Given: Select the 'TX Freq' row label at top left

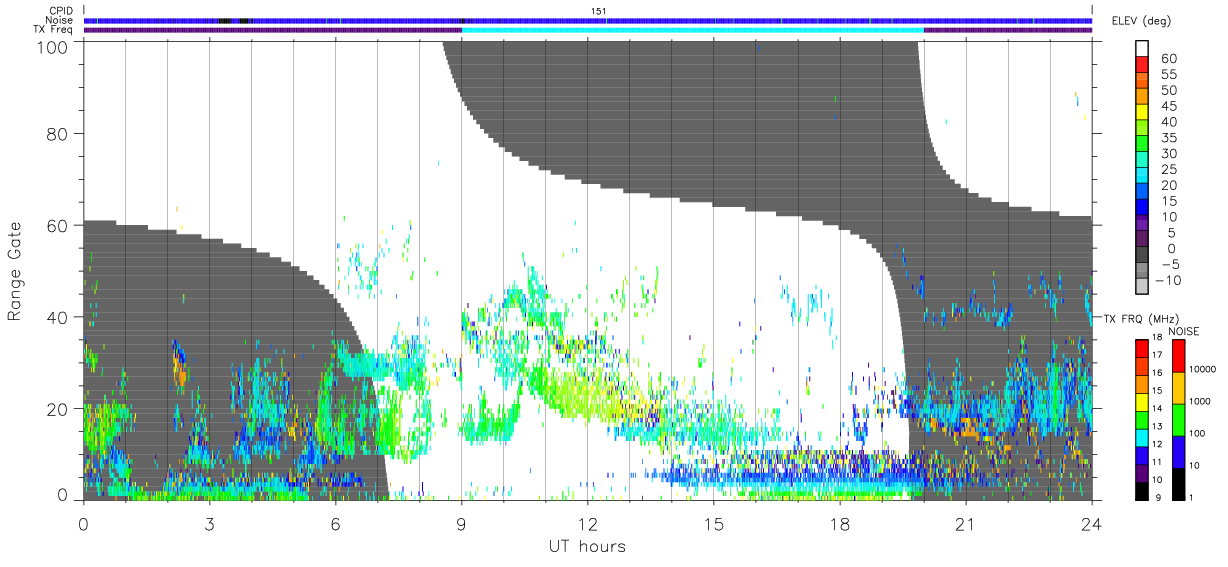Looking at the screenshot, I should (x=55, y=29).
